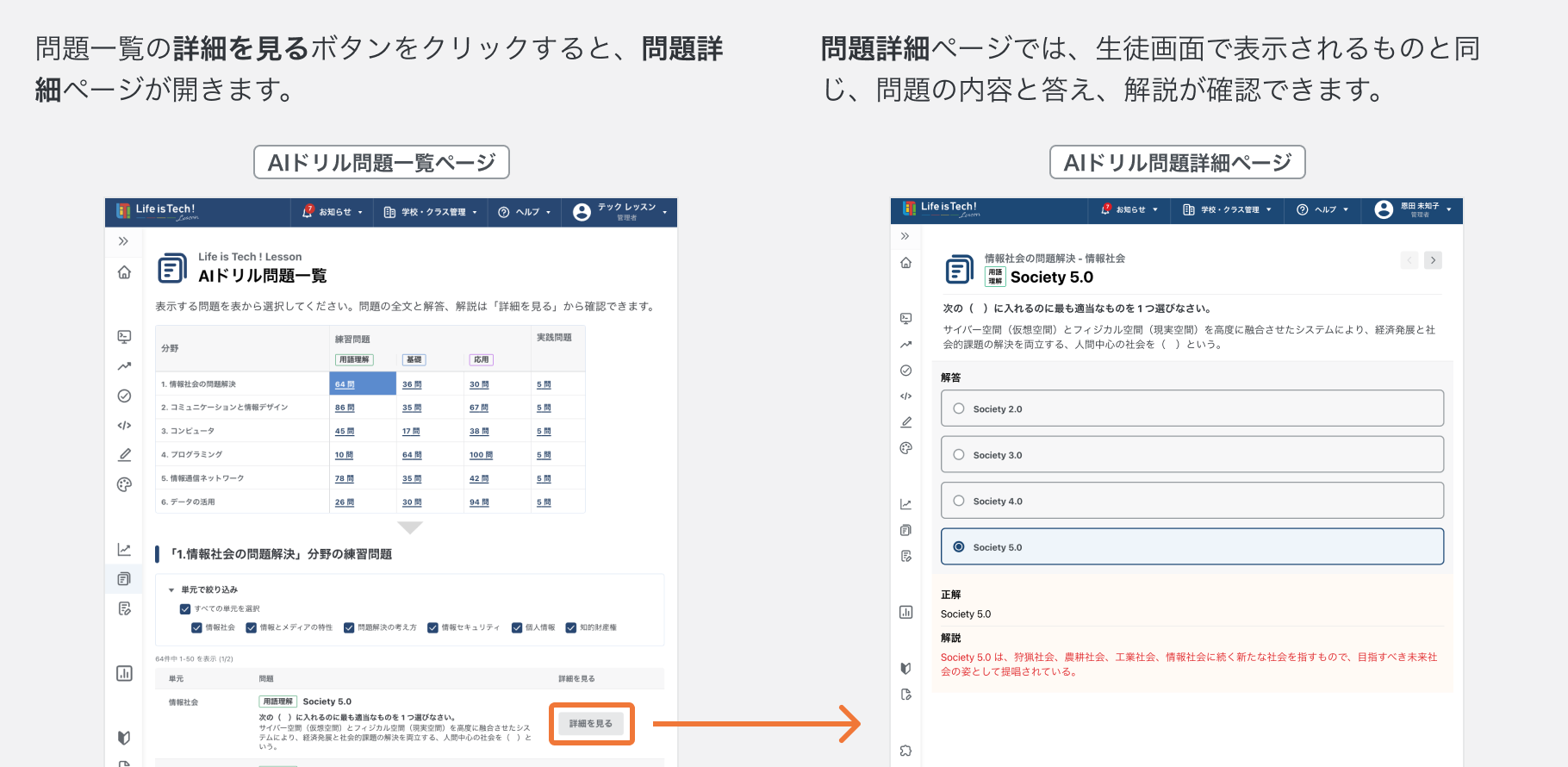The height and width of the screenshot is (767, 1568).
Task: Select Society 5.0 answer option
Action: click(x=1192, y=546)
